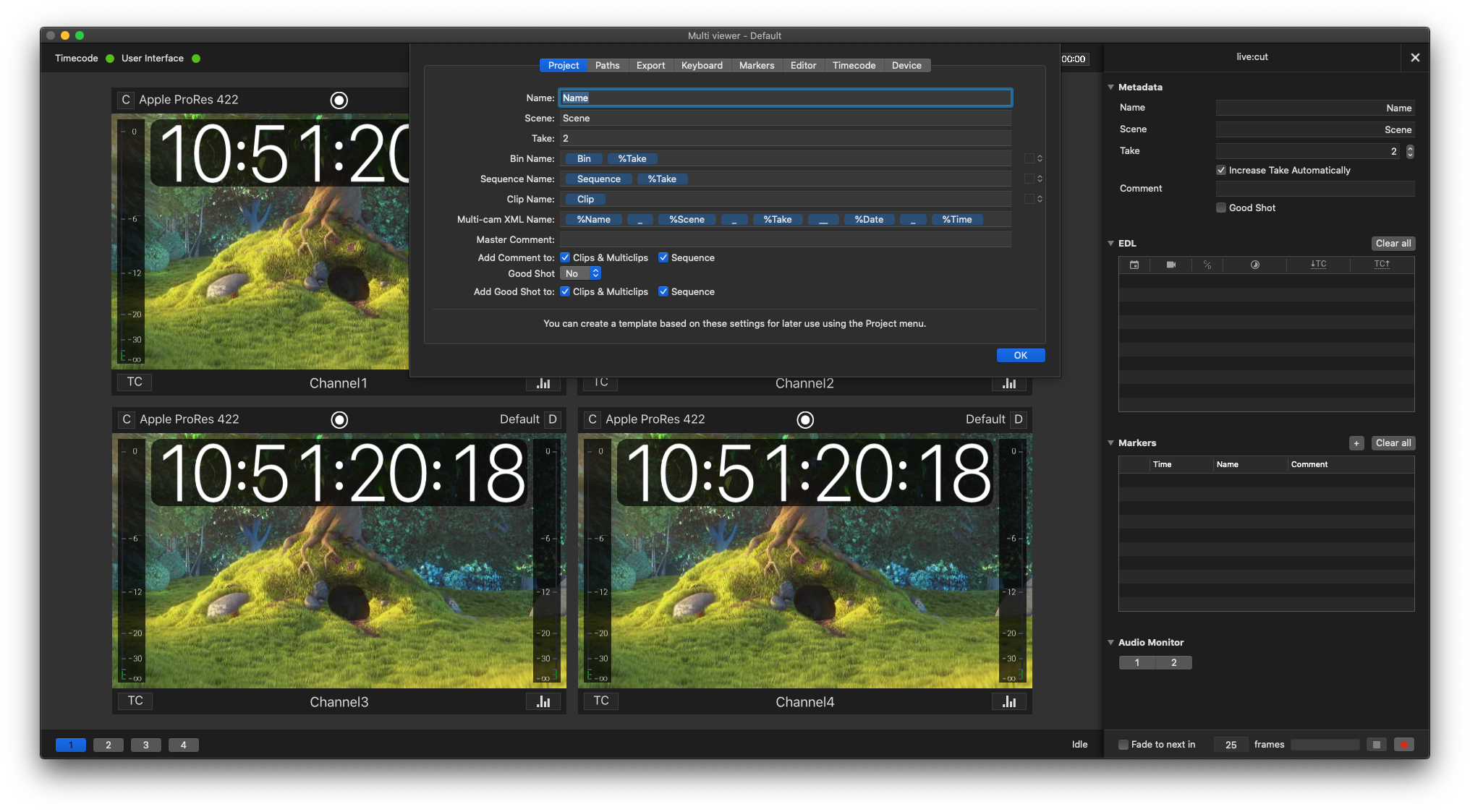
Task: Click Clear all in Markers section
Action: coord(1393,443)
